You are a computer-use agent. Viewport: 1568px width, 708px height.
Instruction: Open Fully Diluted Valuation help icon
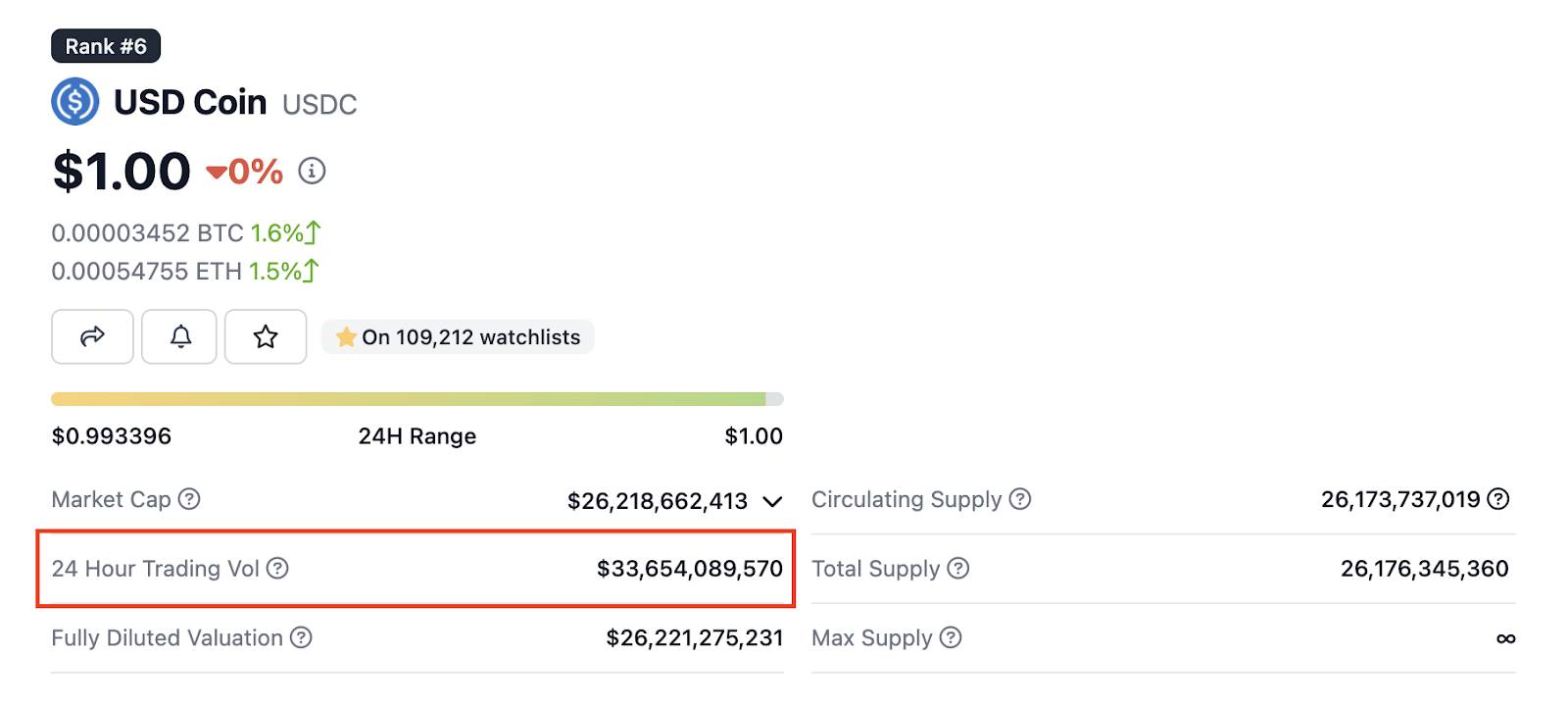(301, 637)
